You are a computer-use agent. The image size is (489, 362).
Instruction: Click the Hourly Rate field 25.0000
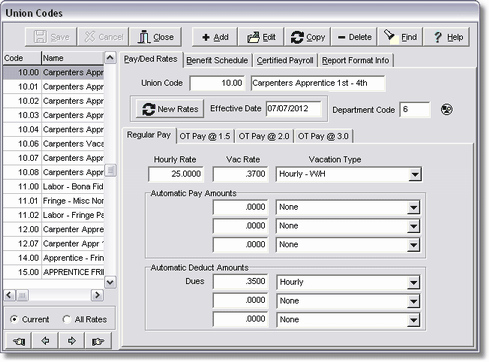tap(176, 174)
